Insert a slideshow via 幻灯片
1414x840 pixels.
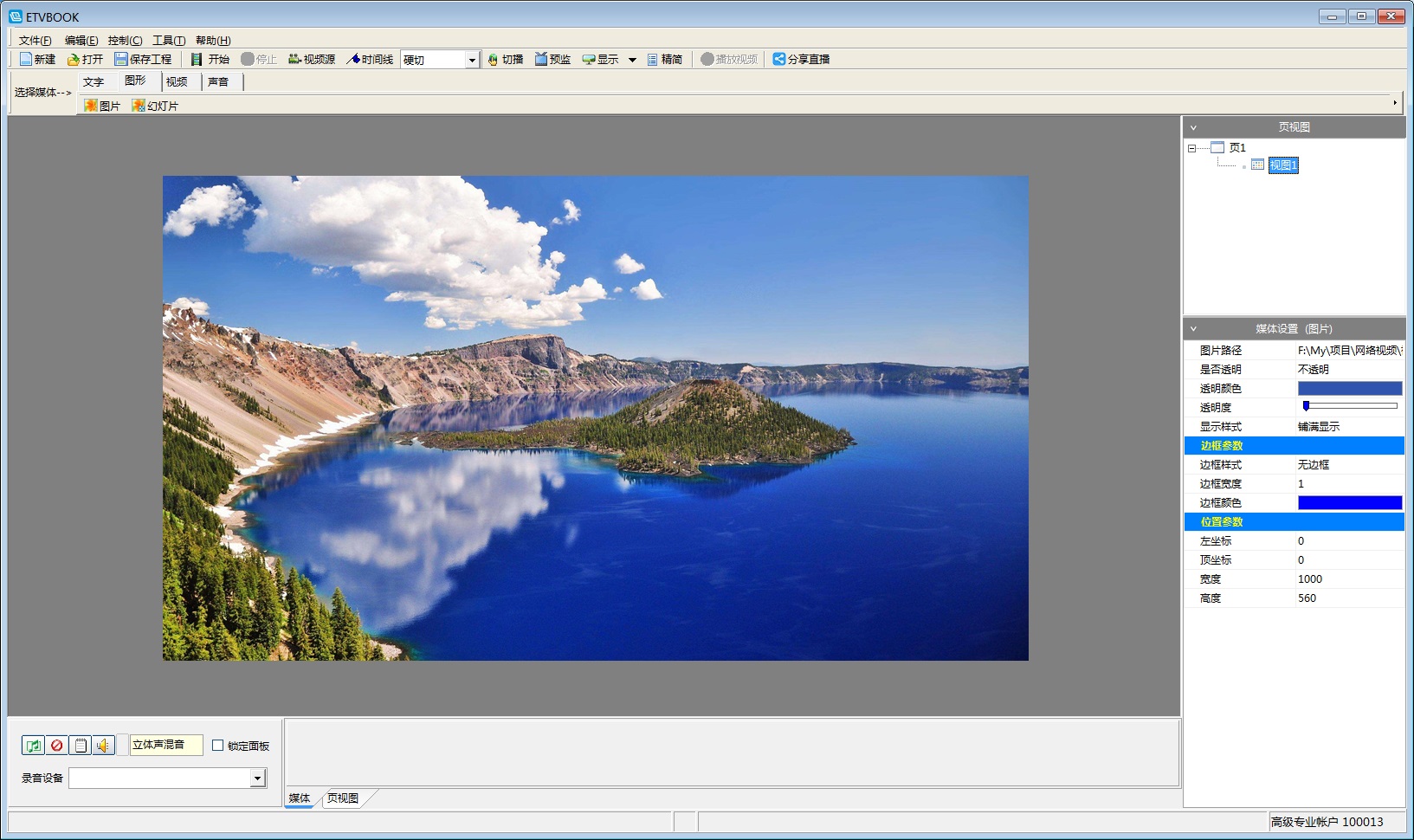pos(155,106)
